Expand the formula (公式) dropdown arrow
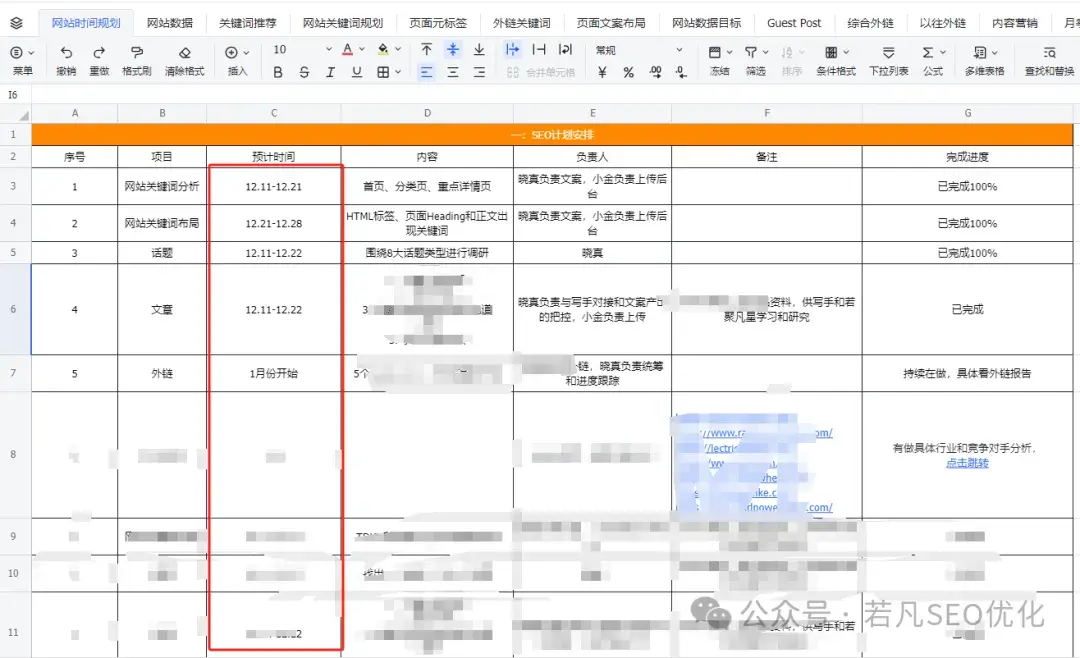 942,52
